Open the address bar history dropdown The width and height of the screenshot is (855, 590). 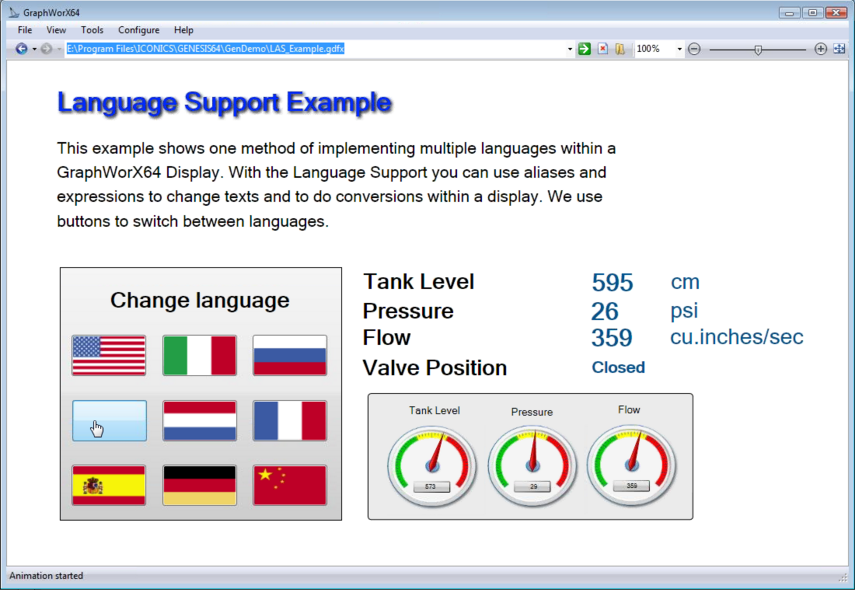tap(570, 49)
